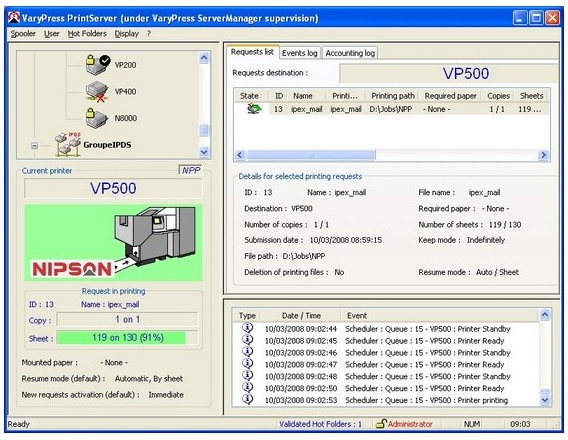The image size is (568, 440).
Task: Click the requests list horizontal scrollbar thumb
Action: point(310,155)
